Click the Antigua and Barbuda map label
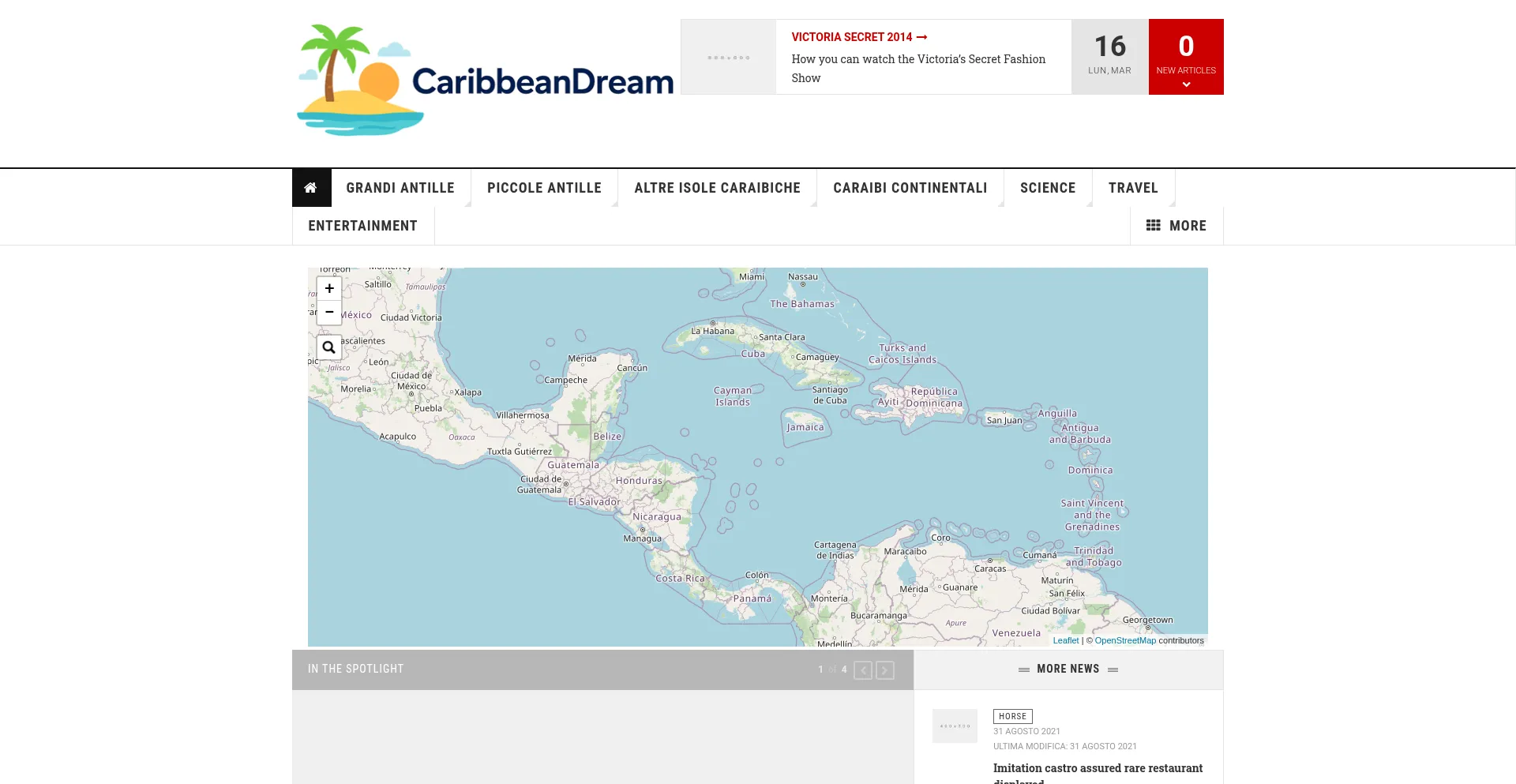The image size is (1516, 784). tap(1079, 433)
